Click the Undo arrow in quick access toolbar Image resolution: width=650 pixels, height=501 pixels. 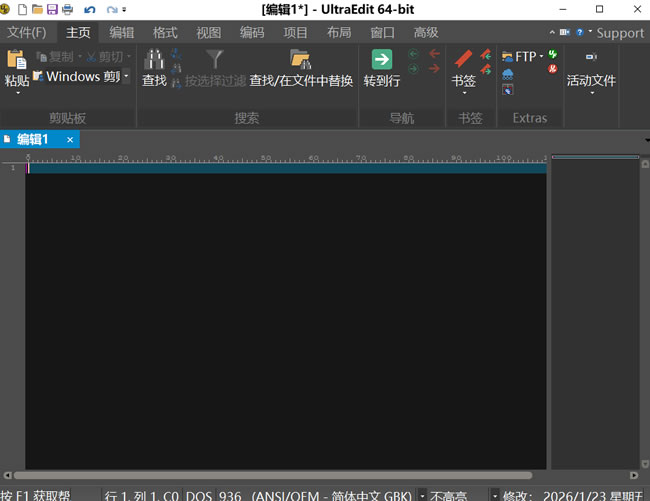[90, 9]
